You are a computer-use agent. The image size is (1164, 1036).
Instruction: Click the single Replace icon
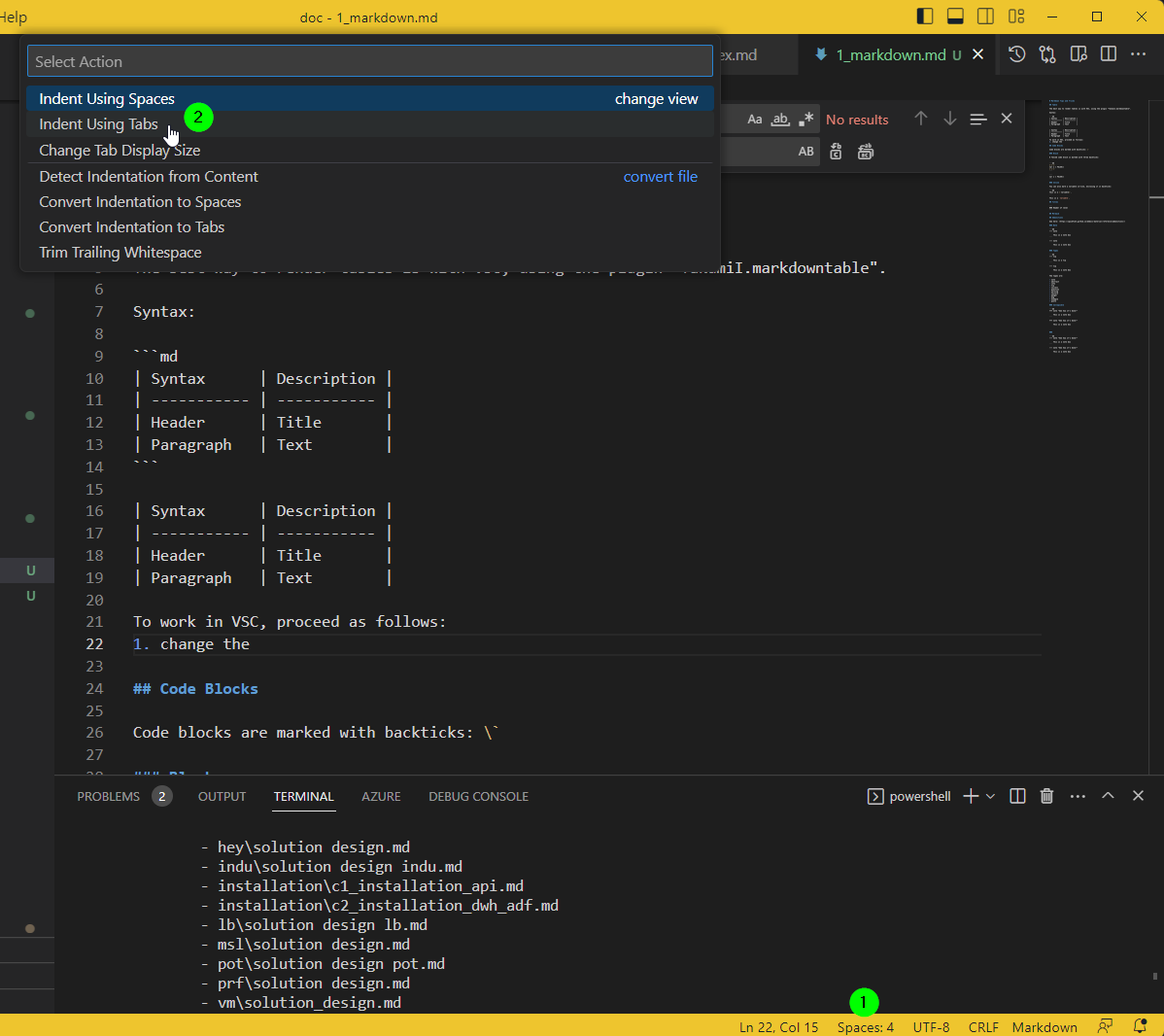836,152
